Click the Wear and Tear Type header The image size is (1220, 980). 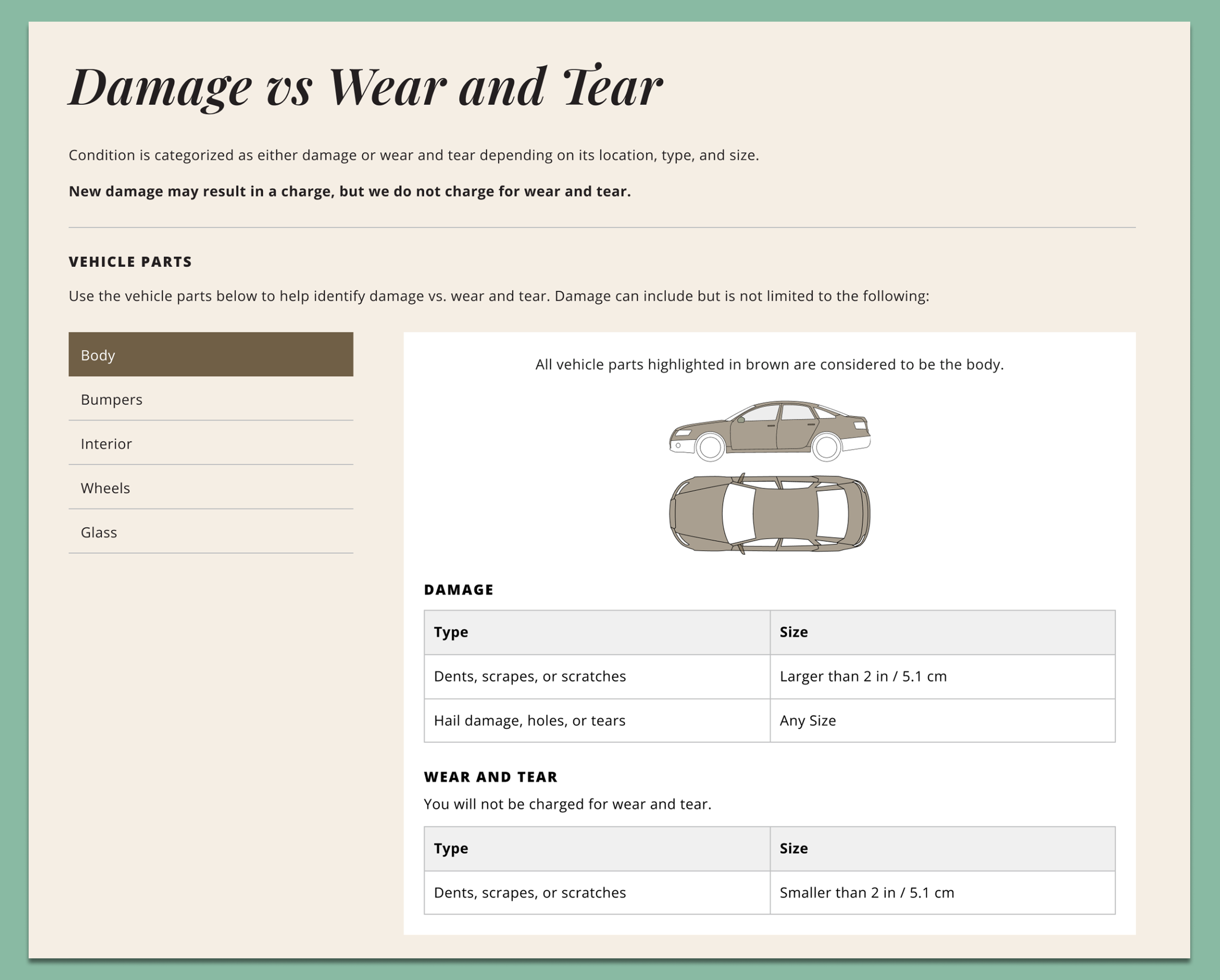point(451,848)
